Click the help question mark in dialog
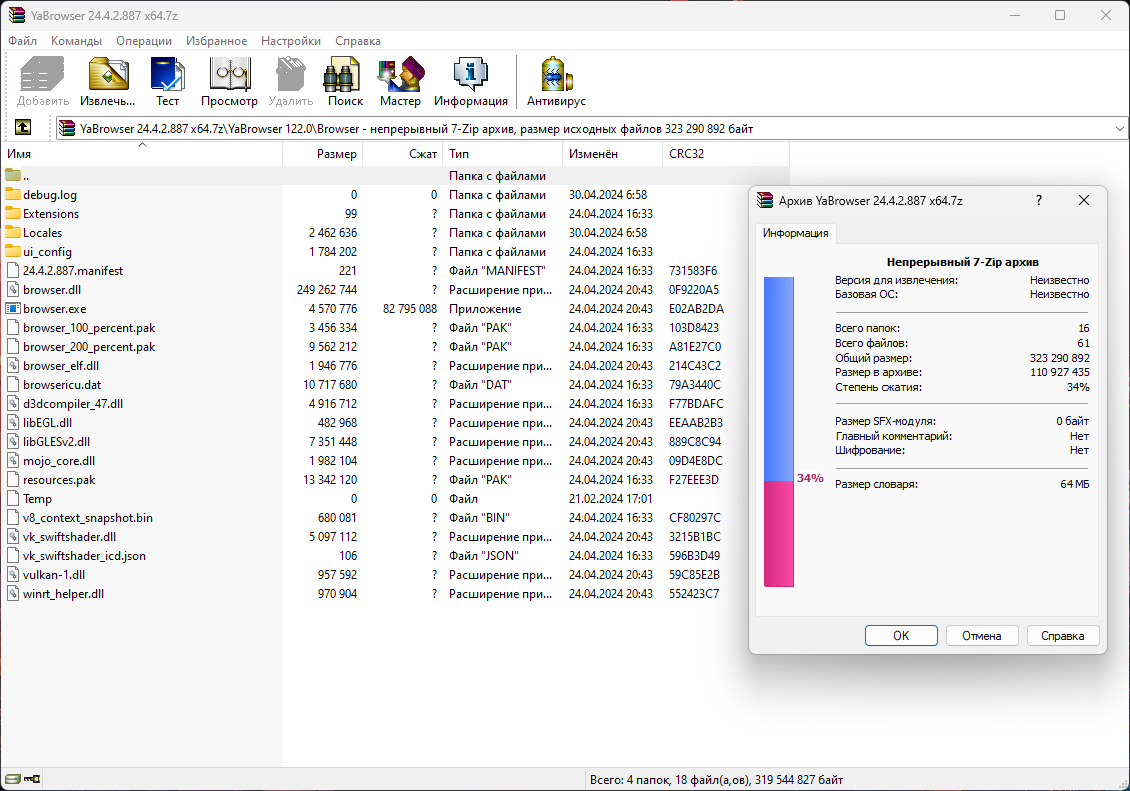Screen dimensions: 1130x791 click(x=1038, y=200)
